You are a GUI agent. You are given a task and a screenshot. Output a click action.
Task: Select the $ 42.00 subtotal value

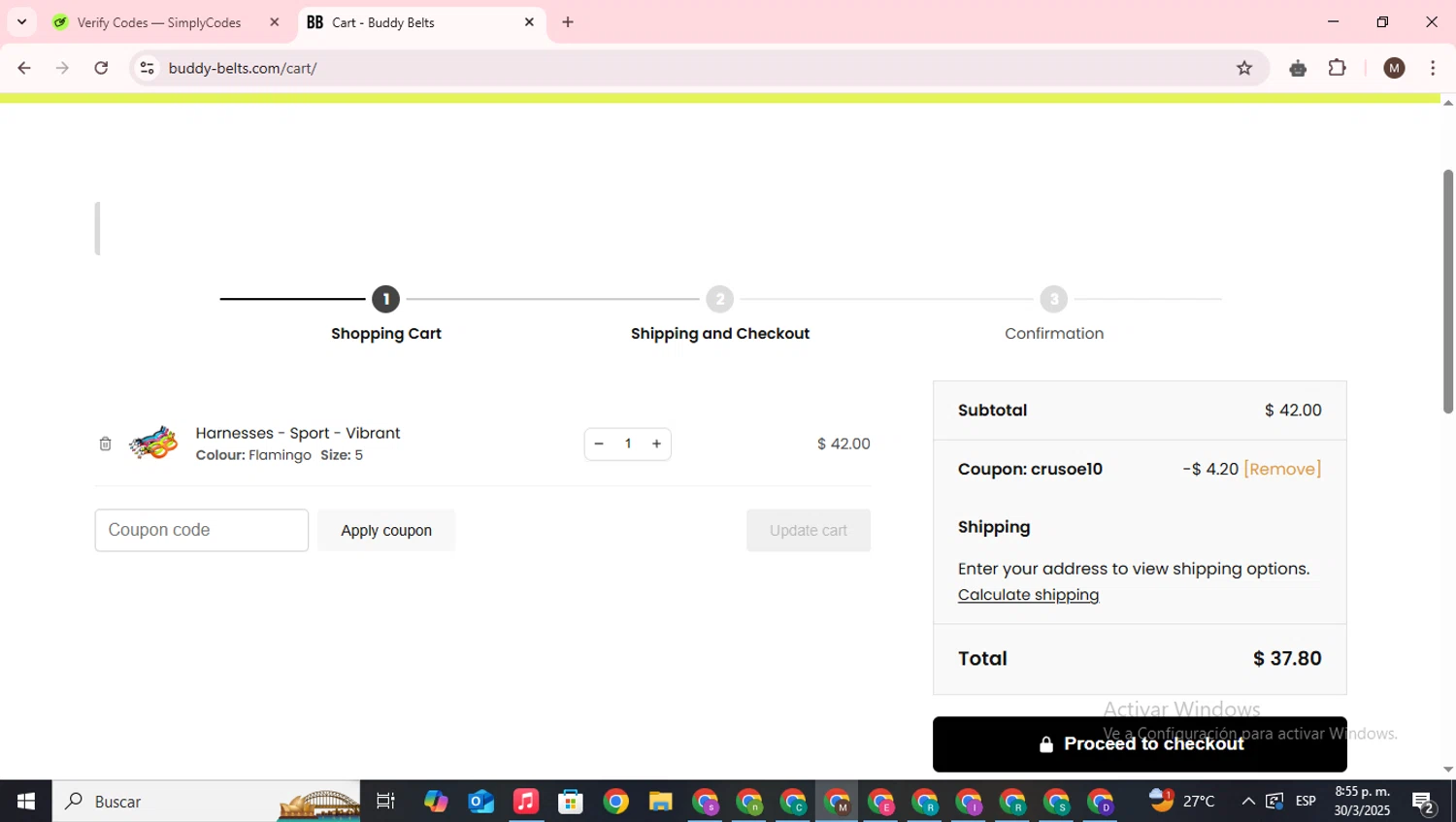click(x=1293, y=410)
